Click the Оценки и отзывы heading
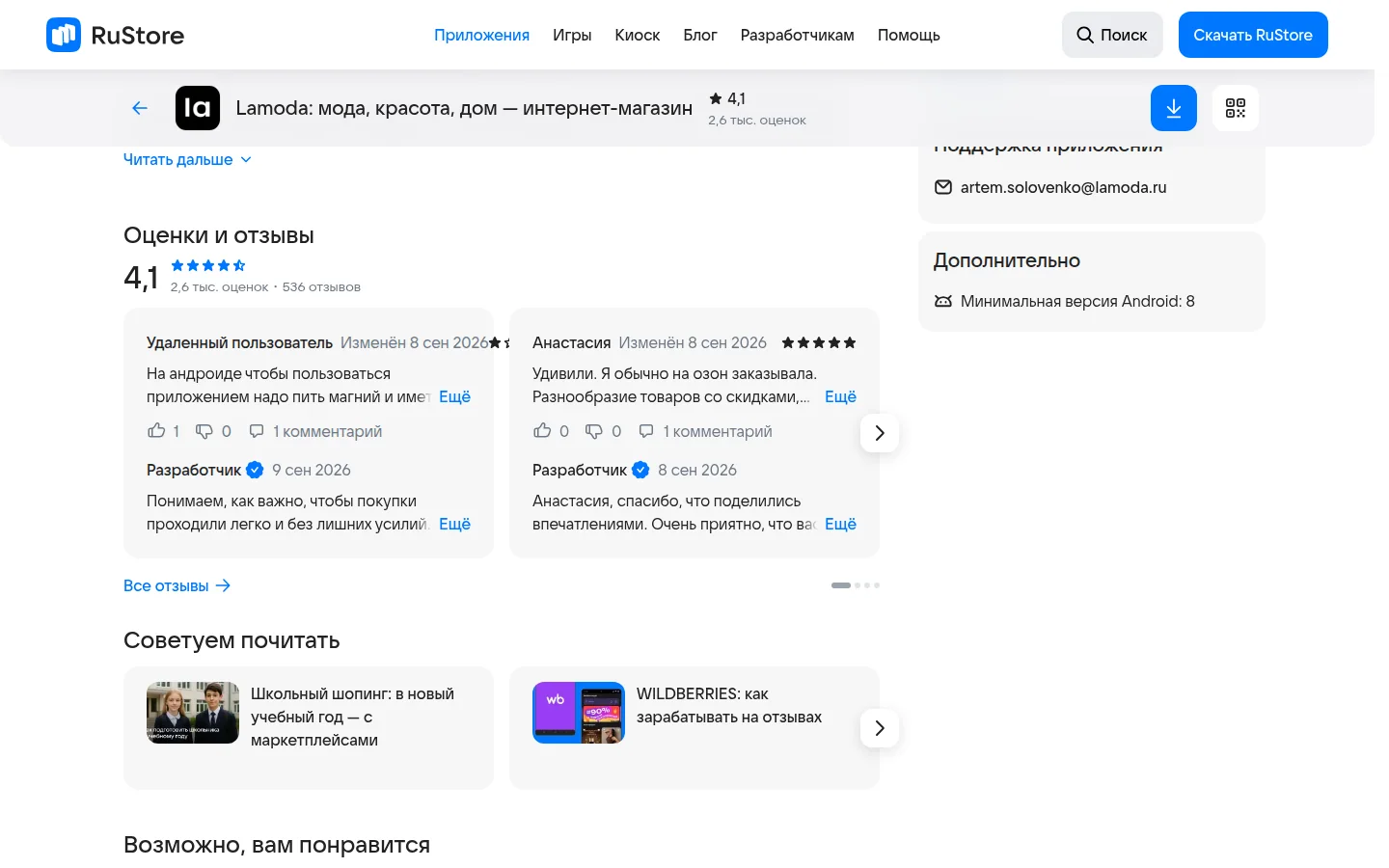Screen dimensions: 1389x868 pyautogui.click(x=219, y=235)
